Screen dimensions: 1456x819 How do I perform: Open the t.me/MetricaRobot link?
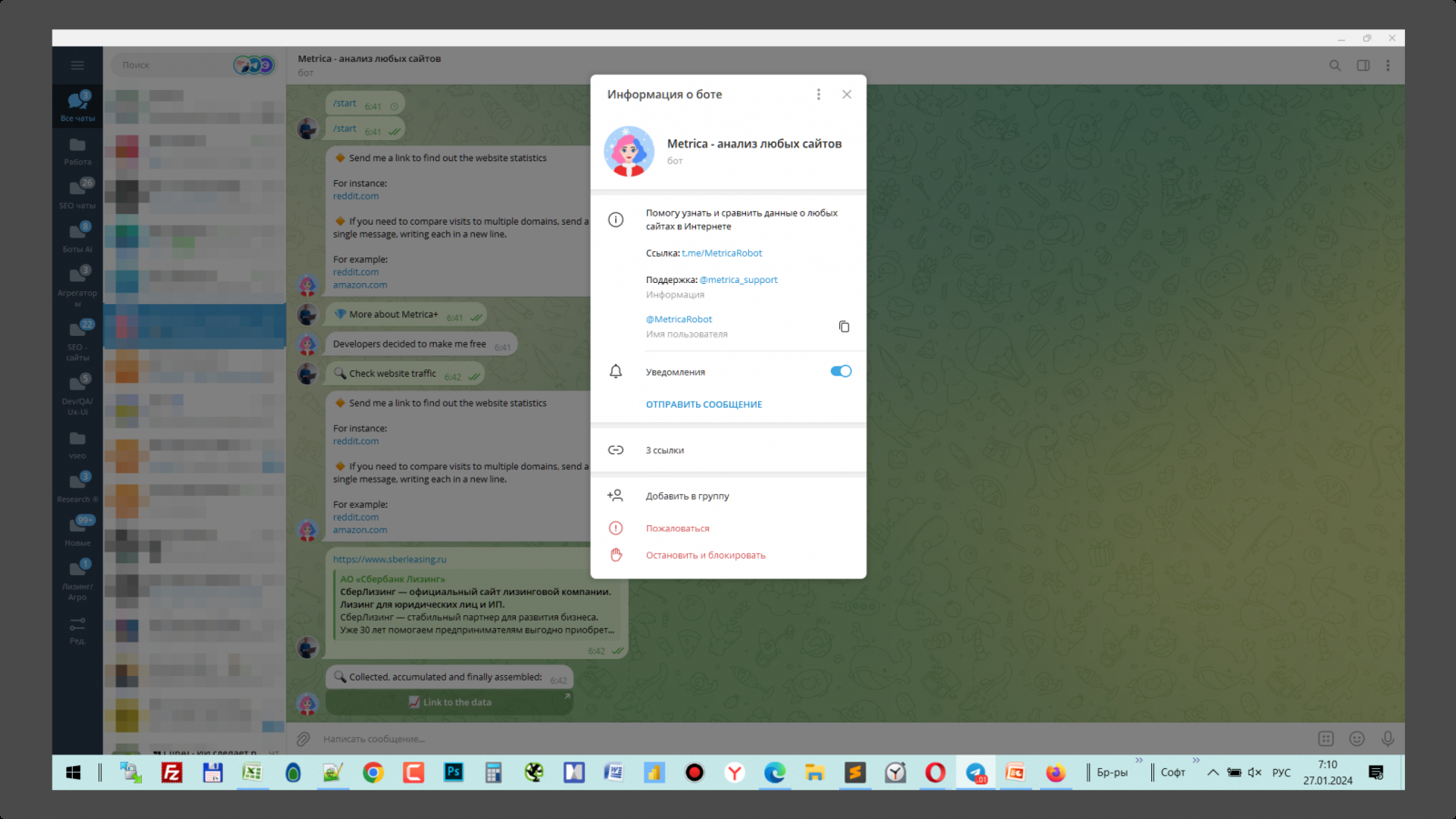(722, 253)
